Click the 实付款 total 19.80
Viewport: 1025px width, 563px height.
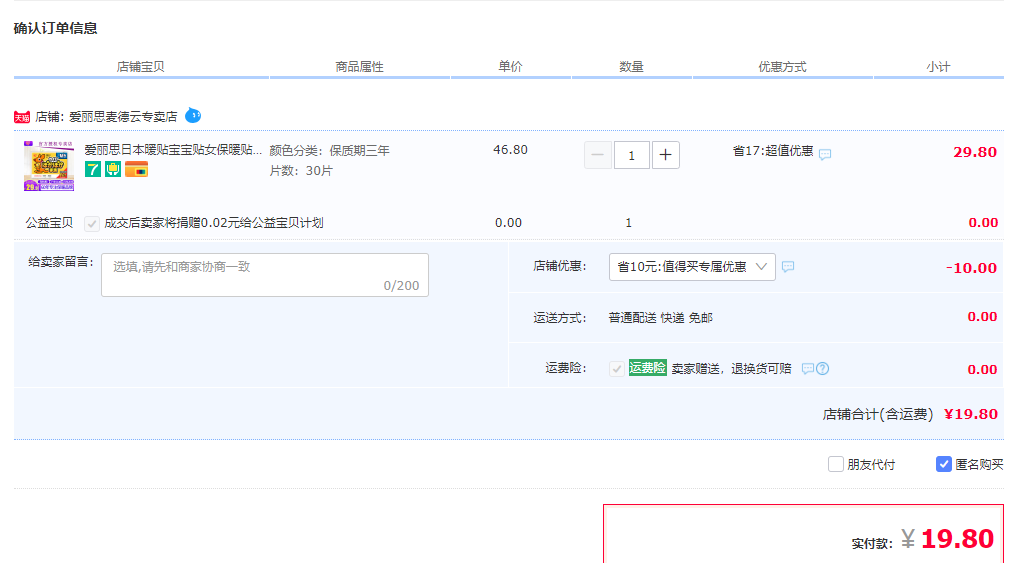click(x=958, y=539)
